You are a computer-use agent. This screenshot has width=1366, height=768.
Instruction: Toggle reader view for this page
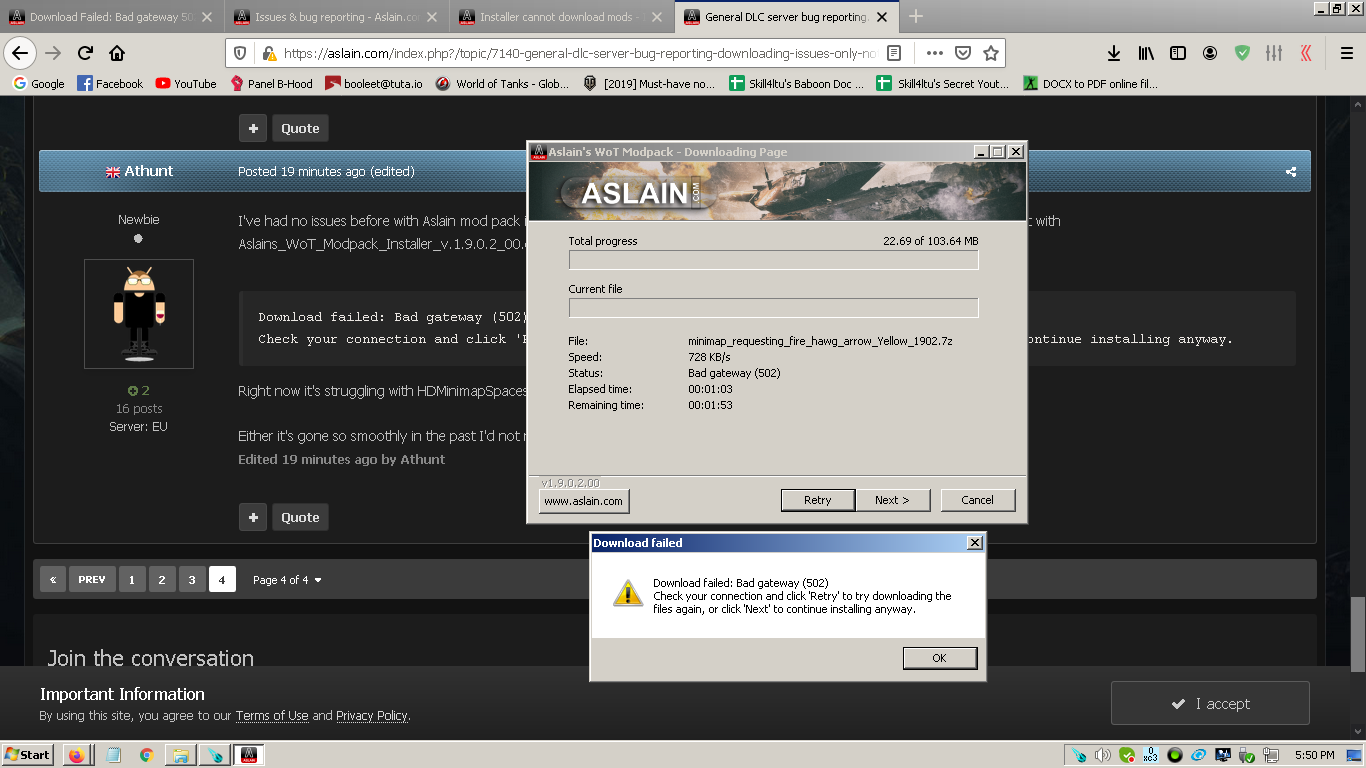point(894,53)
